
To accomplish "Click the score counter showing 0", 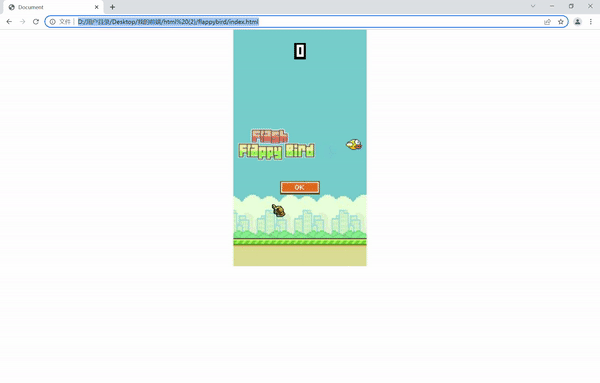I will click(300, 51).
